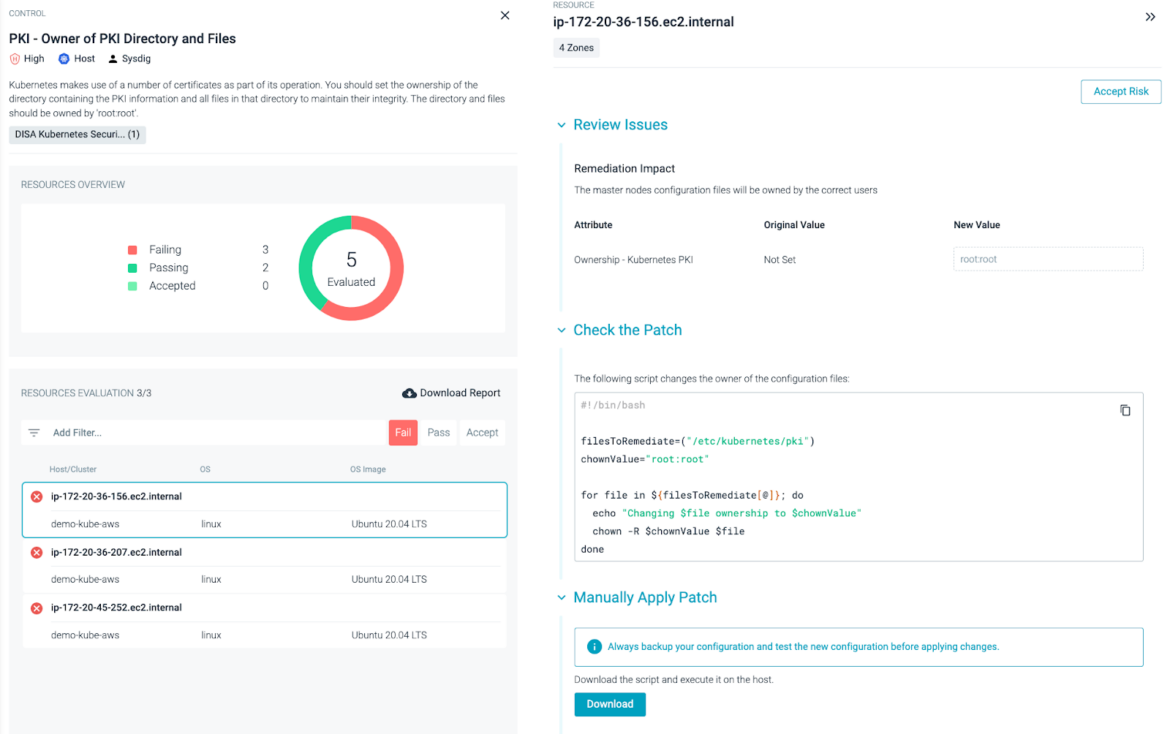Open the filter icon next to Add Filter
Image resolution: width=1170 pixels, height=734 pixels.
coord(34,432)
